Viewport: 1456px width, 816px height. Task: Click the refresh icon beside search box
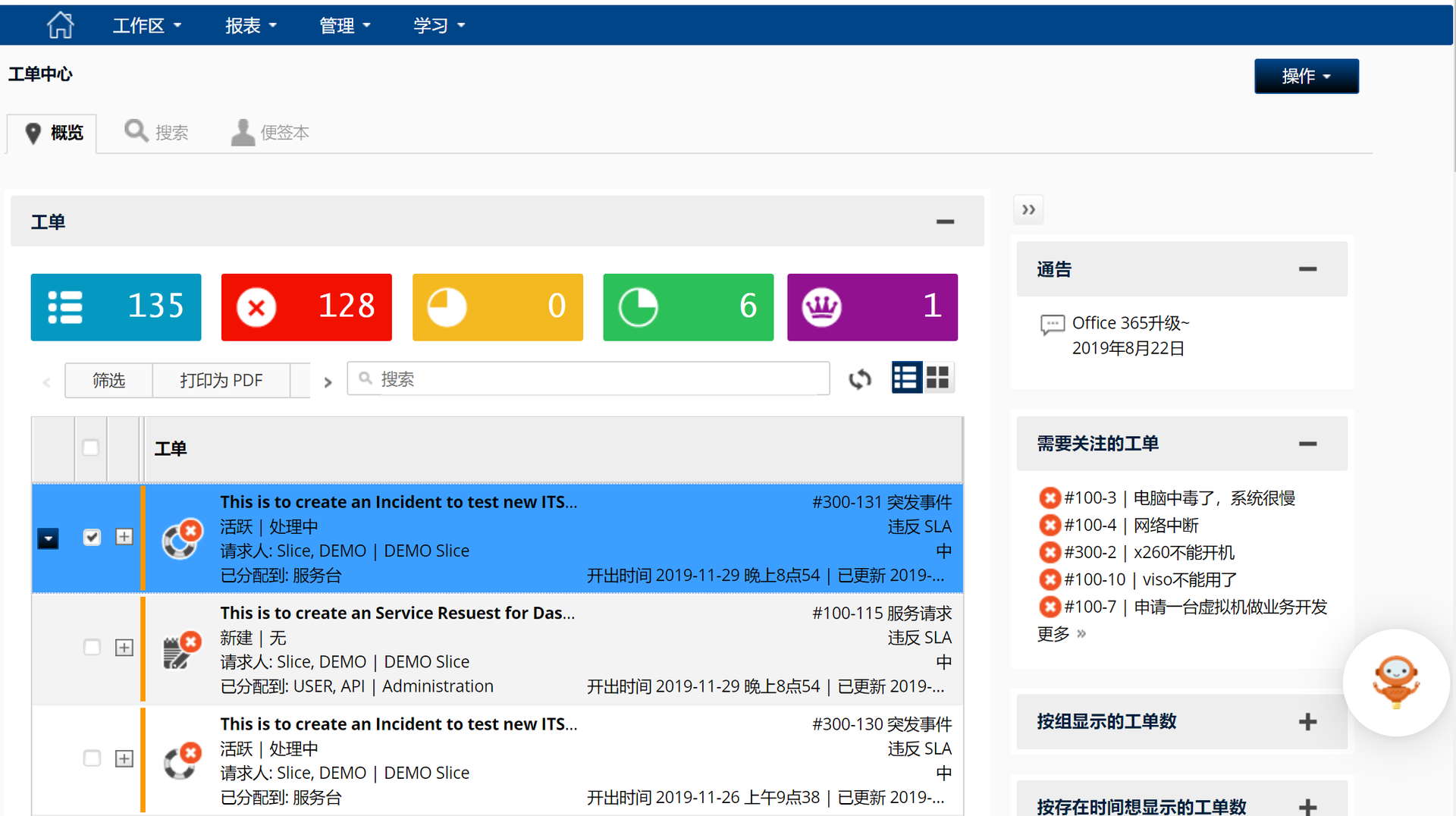(860, 379)
